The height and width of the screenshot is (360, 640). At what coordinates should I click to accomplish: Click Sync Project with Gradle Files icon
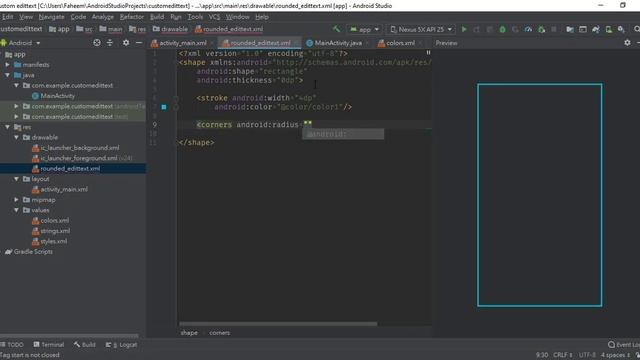(596, 29)
